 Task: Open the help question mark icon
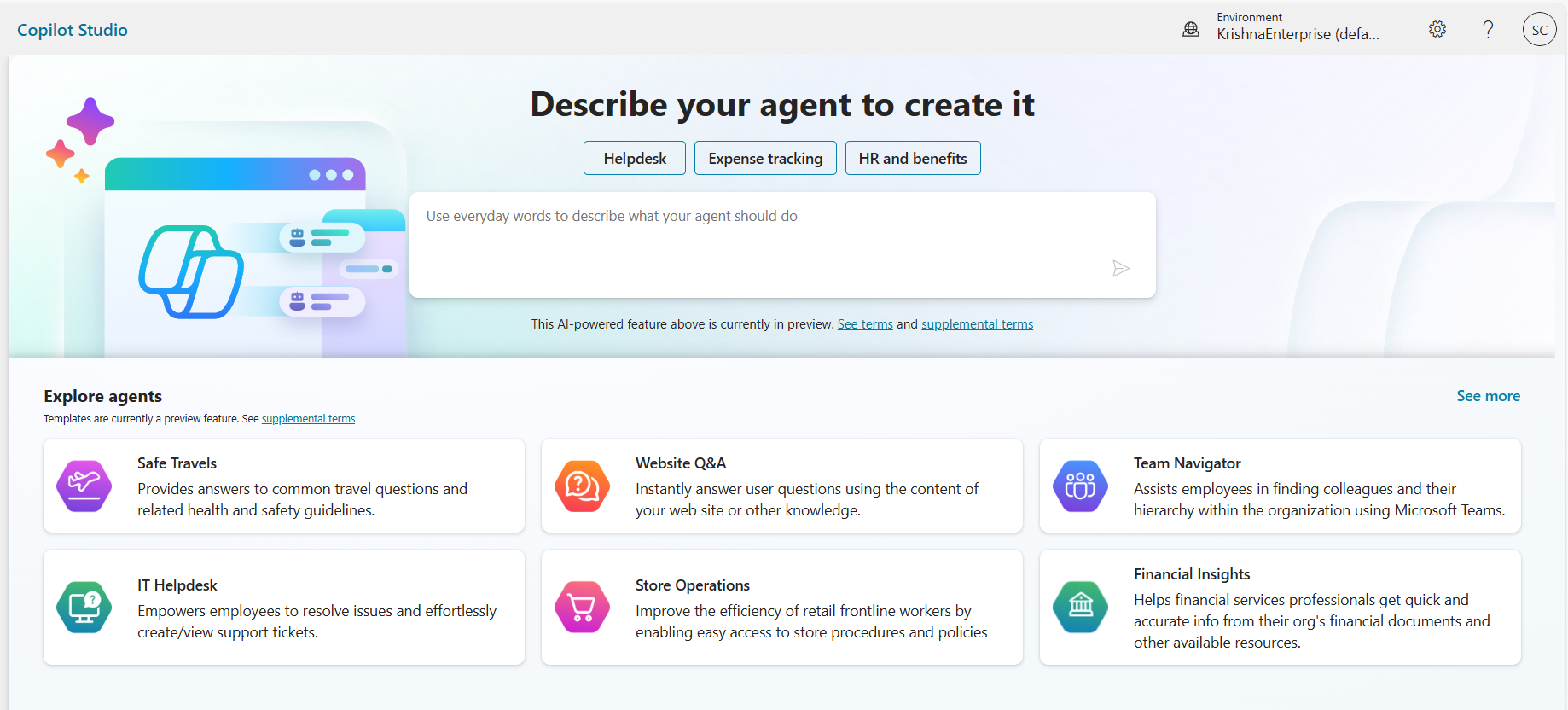point(1488,29)
